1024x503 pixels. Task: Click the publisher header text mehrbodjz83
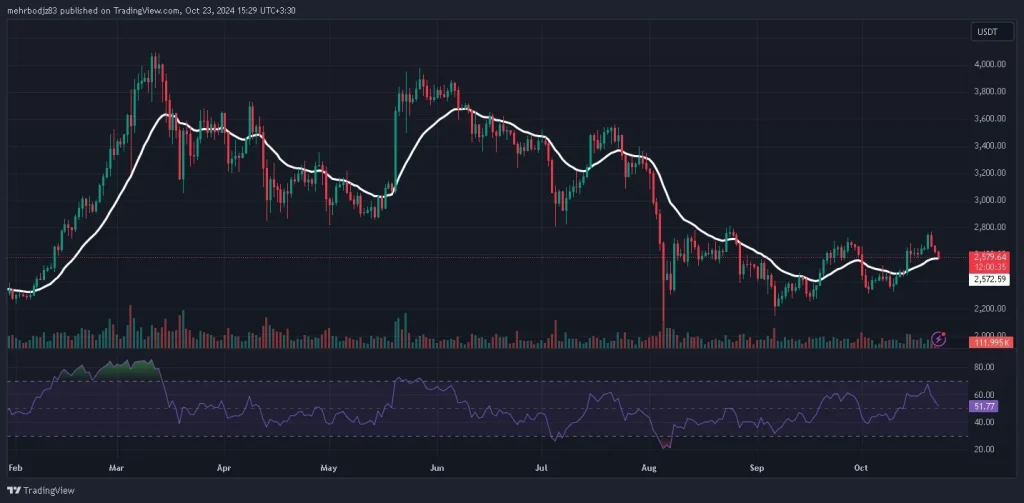coord(36,10)
